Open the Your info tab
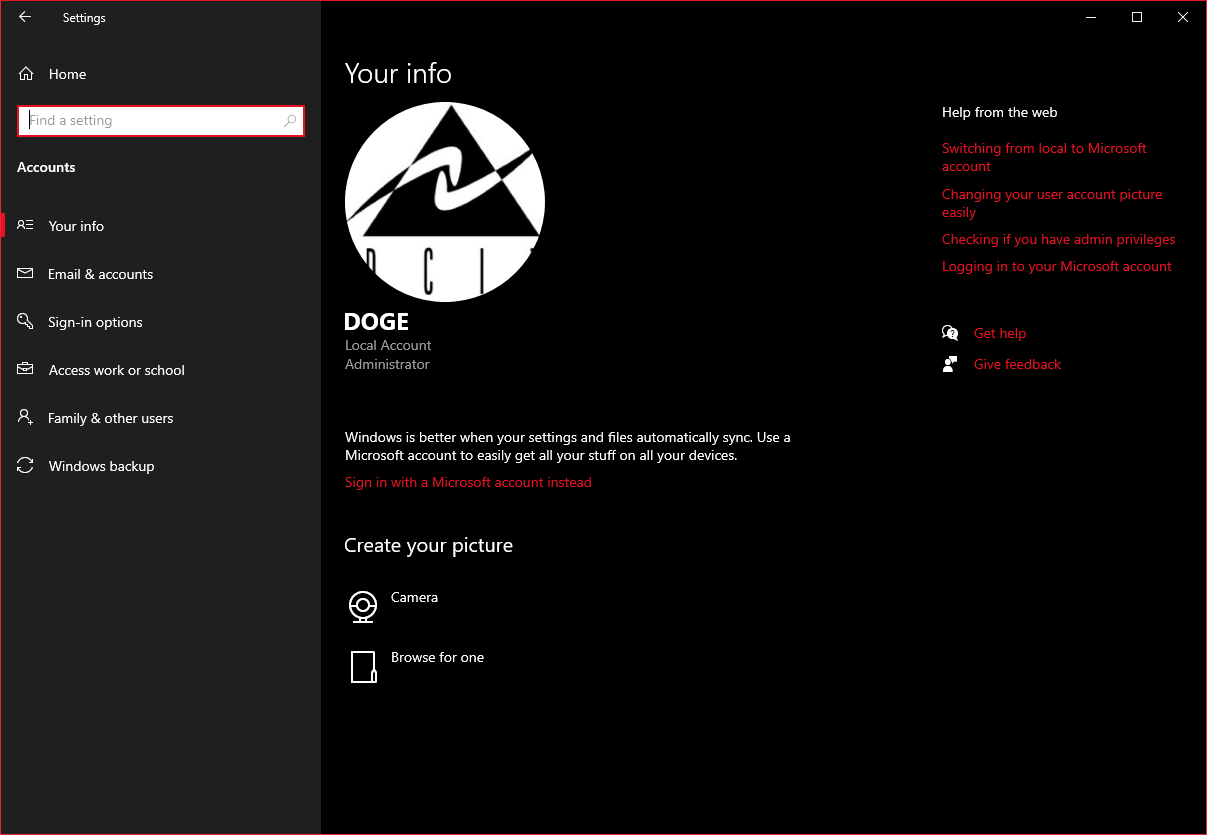This screenshot has width=1207, height=835. coord(76,226)
